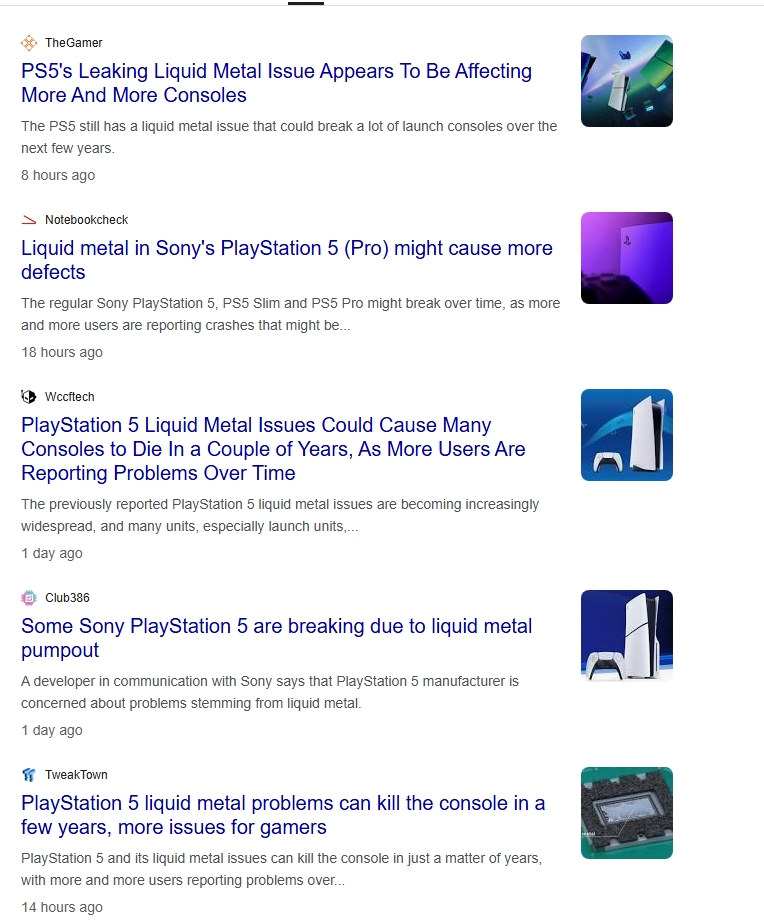This screenshot has width=764, height=924.
Task: Click the TweakTown source name
Action: [76, 775]
